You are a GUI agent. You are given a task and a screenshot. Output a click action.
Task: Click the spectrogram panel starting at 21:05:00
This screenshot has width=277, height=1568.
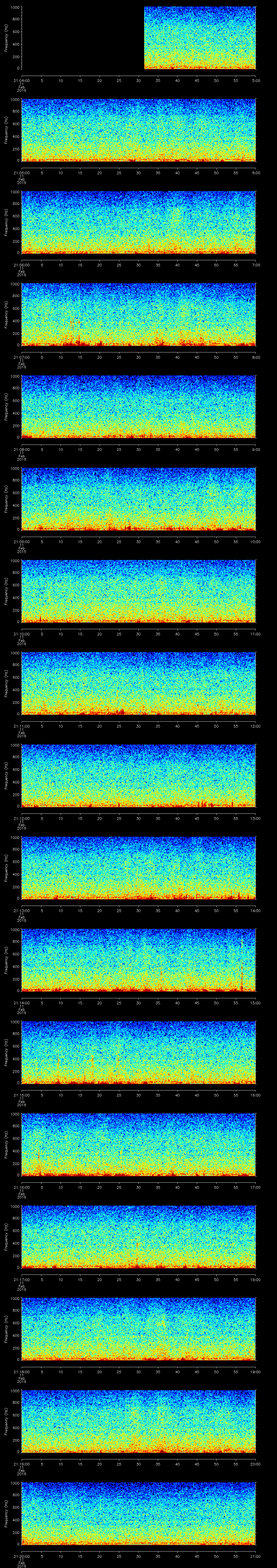pyautogui.click(x=138, y=130)
